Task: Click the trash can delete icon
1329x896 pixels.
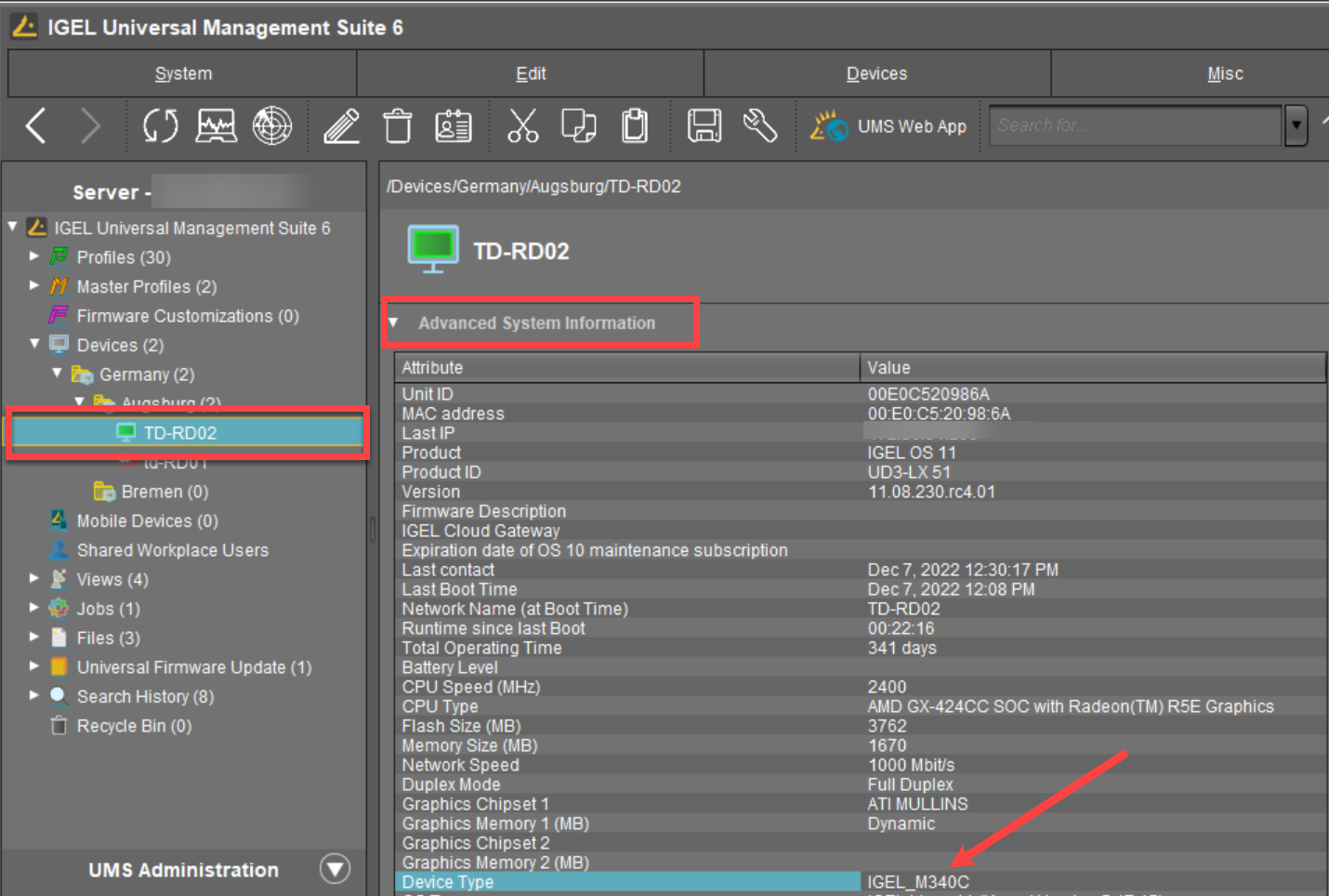Action: [398, 125]
